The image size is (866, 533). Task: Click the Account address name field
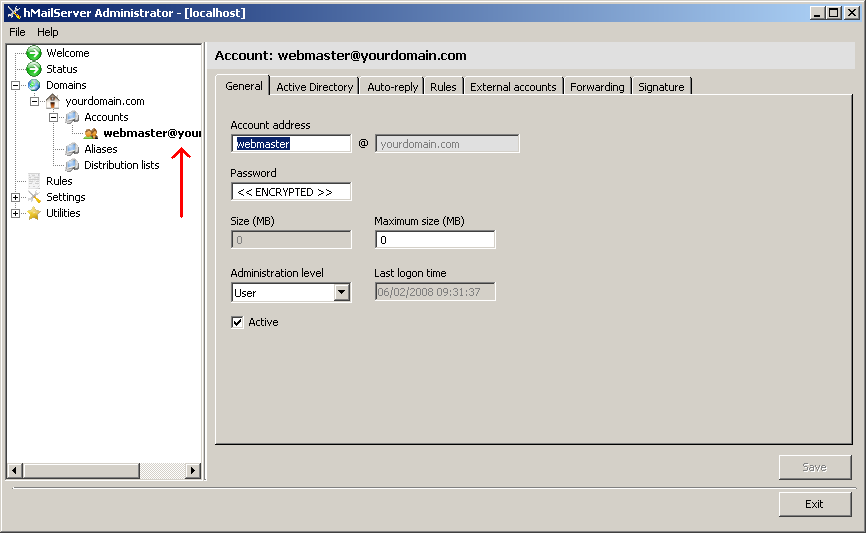(x=291, y=144)
